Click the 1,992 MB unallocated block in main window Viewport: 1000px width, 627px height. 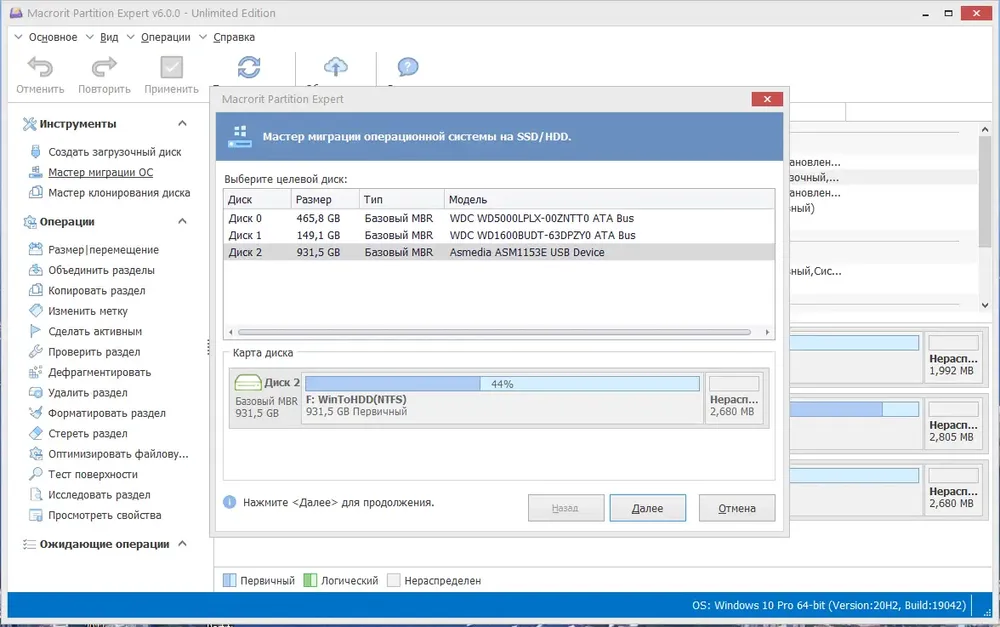(953, 357)
